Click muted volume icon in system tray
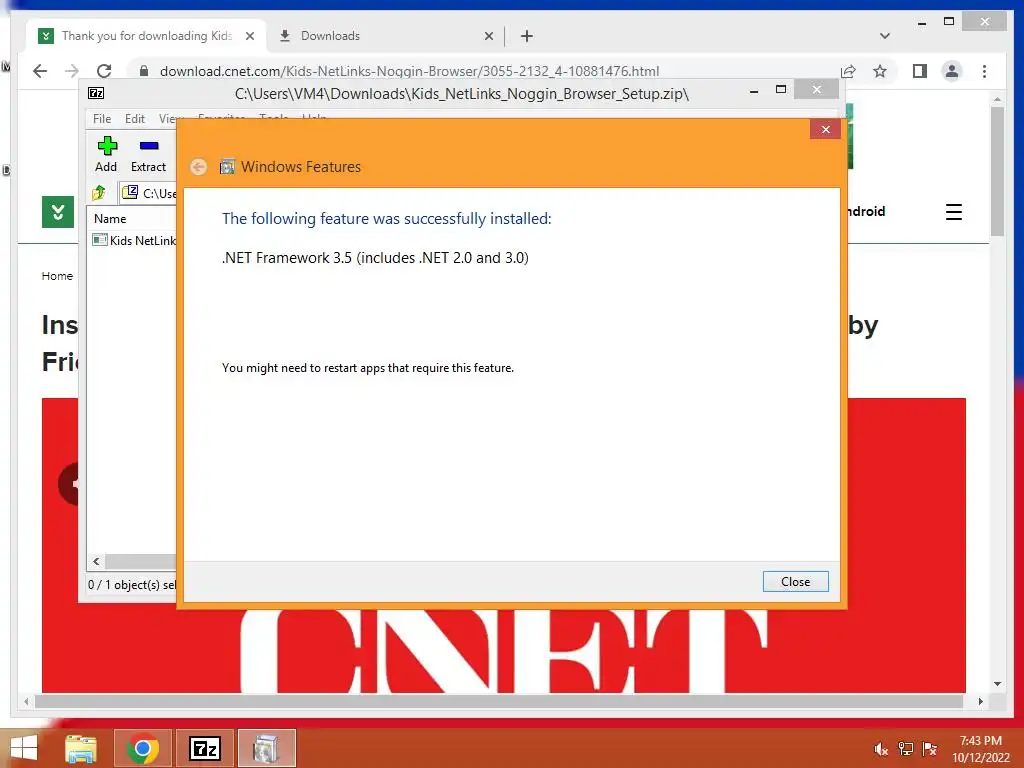Viewport: 1024px width, 768px height. click(881, 749)
